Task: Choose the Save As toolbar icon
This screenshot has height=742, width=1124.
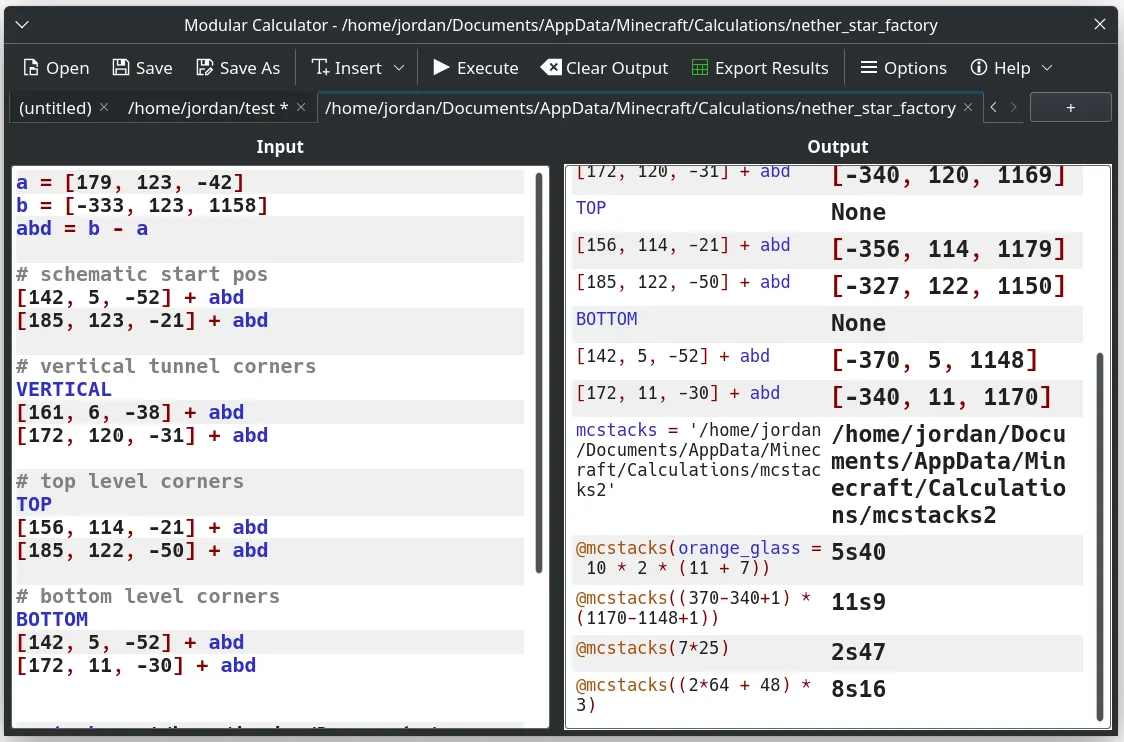Action: 205,68
